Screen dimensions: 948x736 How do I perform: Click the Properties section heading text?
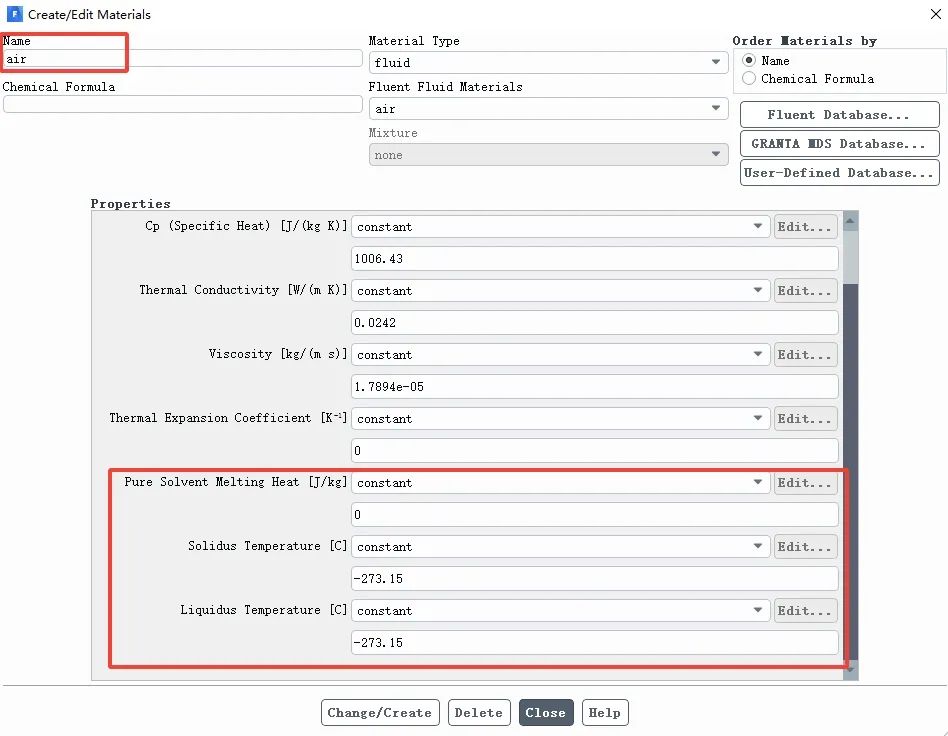131,203
